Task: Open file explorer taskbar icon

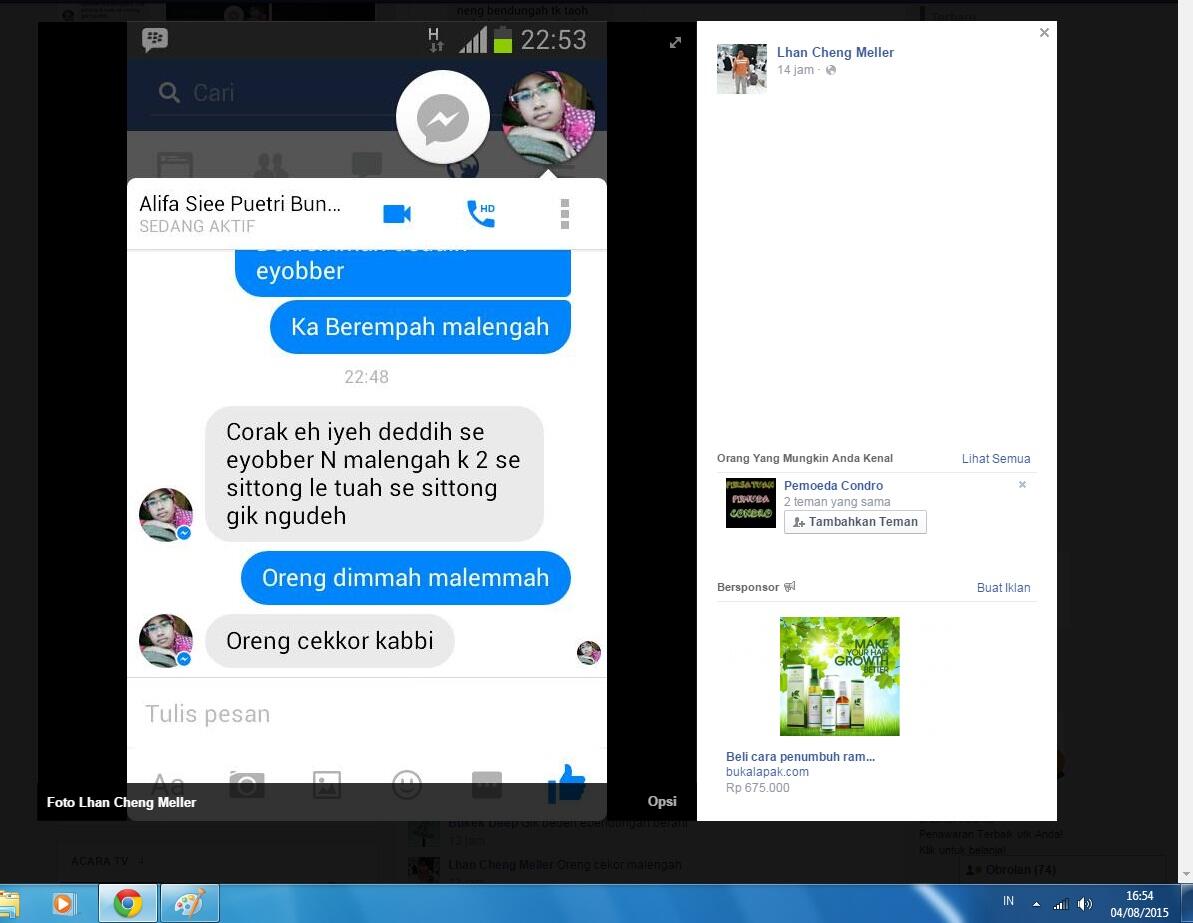Action: click(9, 904)
